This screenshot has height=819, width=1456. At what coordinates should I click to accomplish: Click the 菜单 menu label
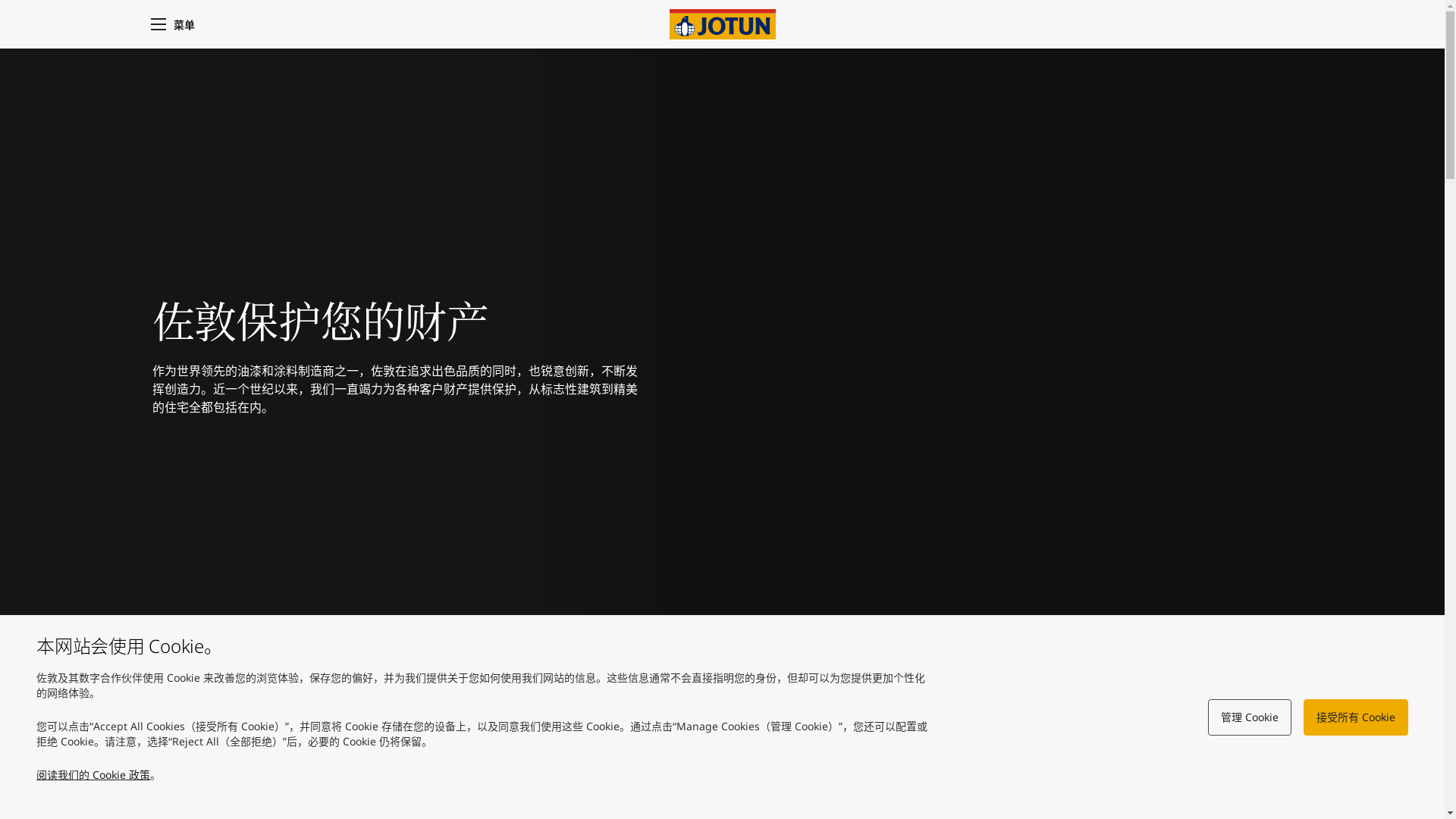[184, 25]
